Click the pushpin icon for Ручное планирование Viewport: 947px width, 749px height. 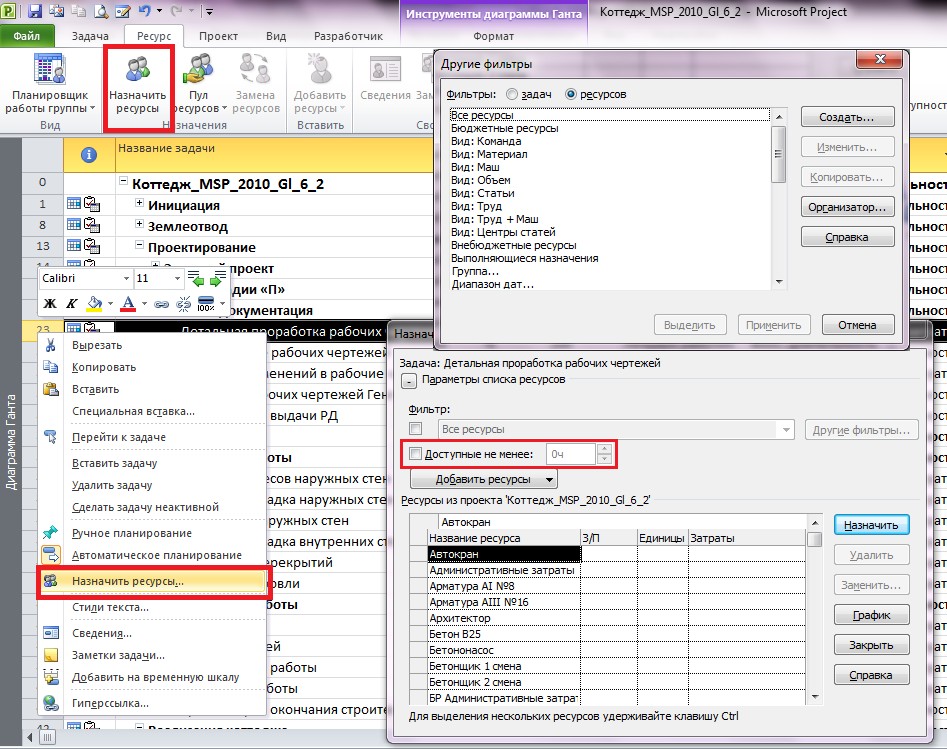click(51, 532)
